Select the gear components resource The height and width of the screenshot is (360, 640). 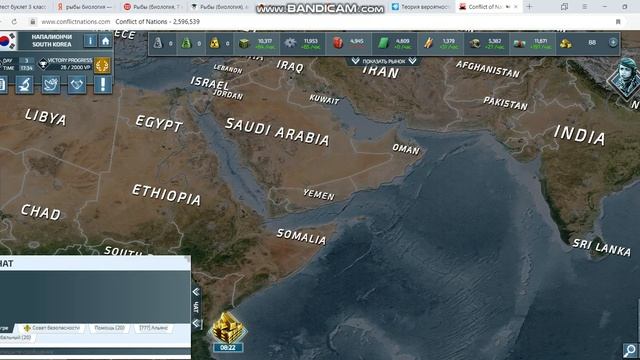(290, 43)
